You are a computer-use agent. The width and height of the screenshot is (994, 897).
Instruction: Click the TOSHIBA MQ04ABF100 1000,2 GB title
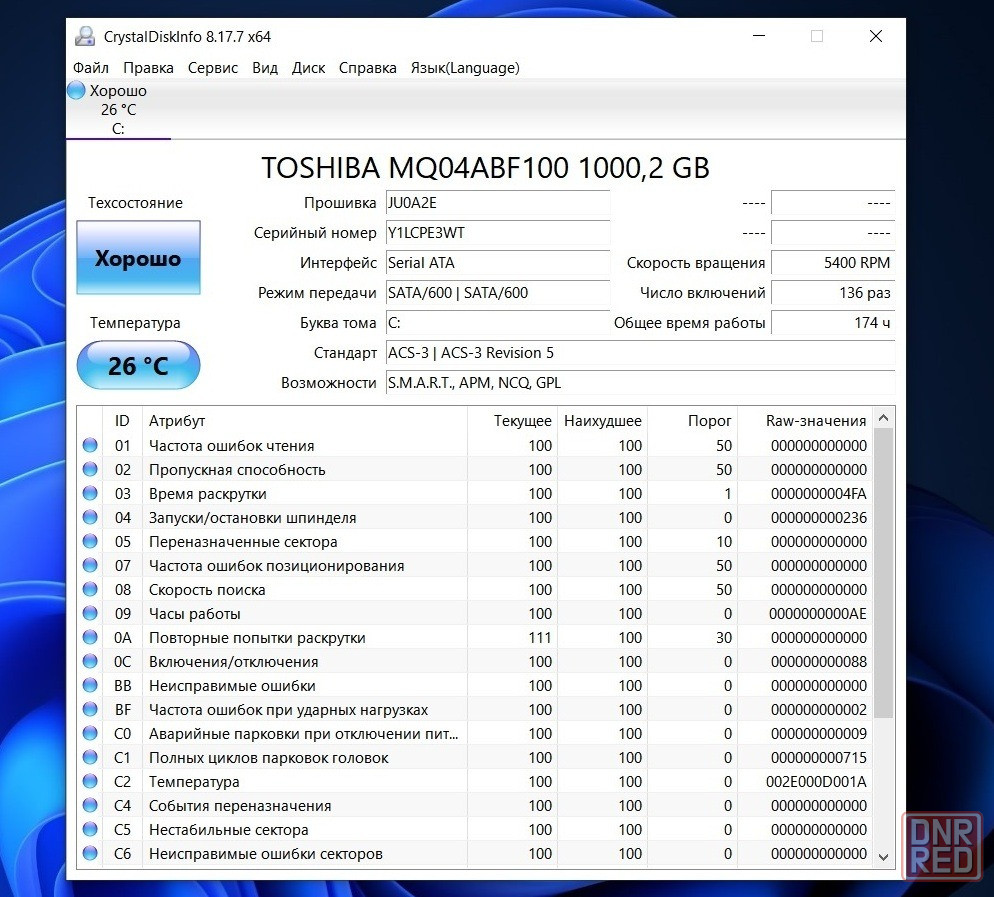click(x=486, y=167)
